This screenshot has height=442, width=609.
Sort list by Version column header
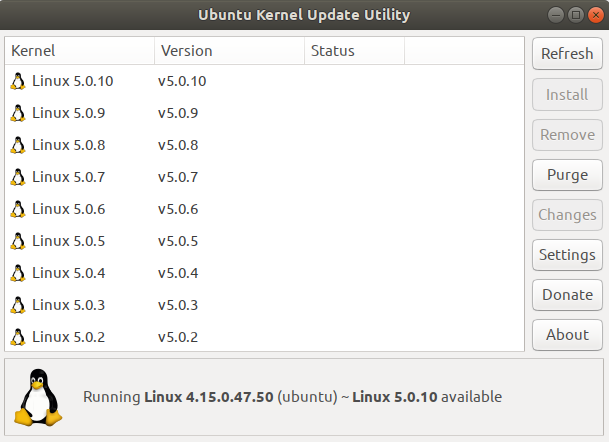229,51
